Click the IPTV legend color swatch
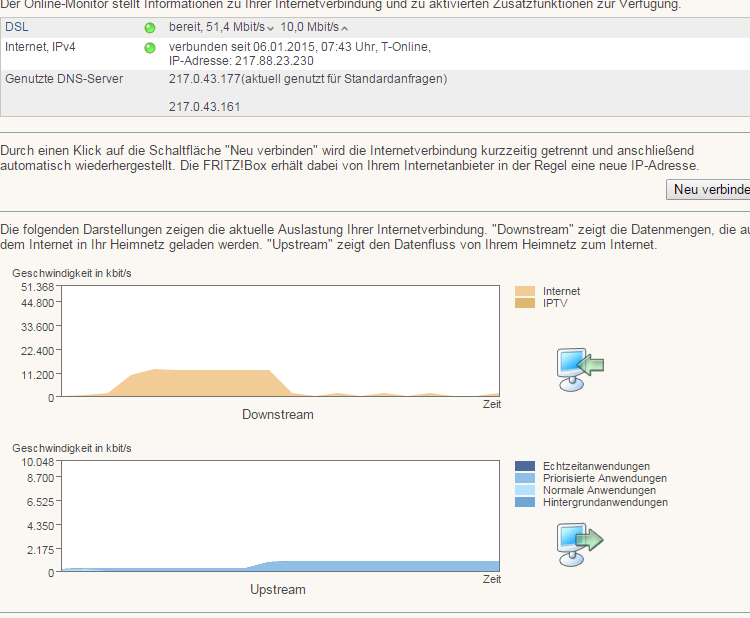Viewport: 750px width, 618px height. tap(525, 302)
